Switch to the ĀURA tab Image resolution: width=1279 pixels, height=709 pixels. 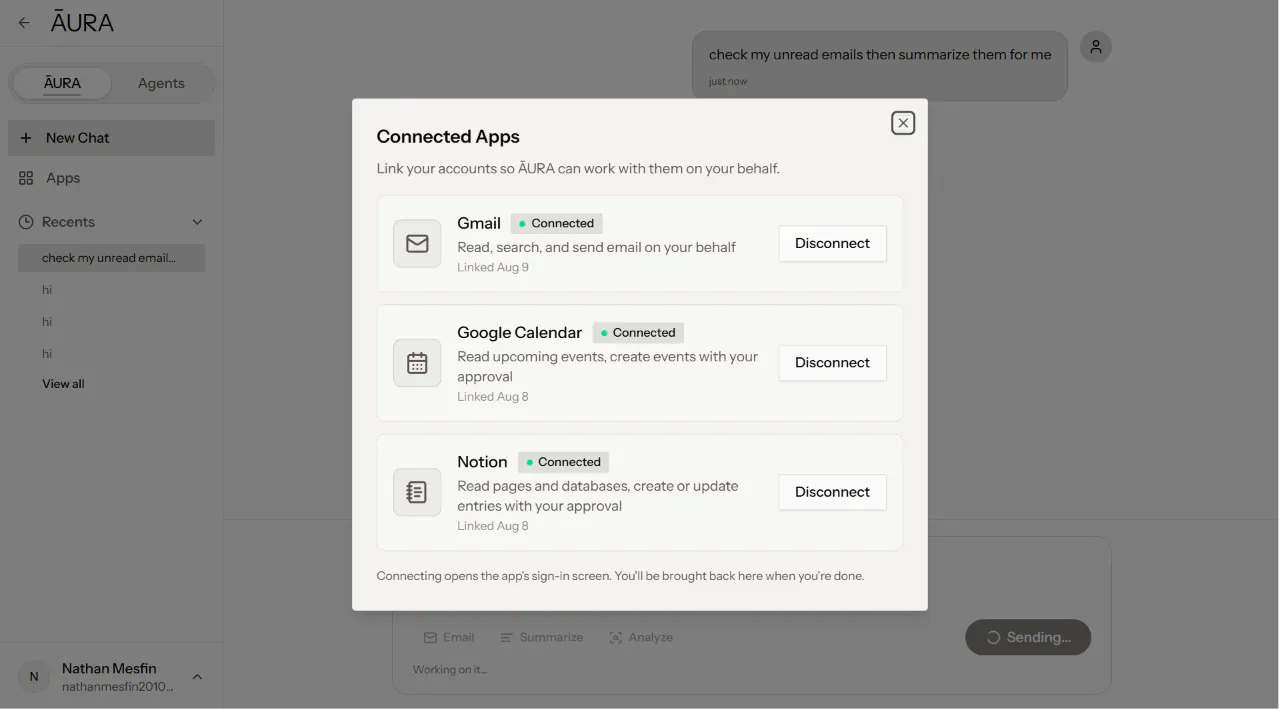(62, 83)
